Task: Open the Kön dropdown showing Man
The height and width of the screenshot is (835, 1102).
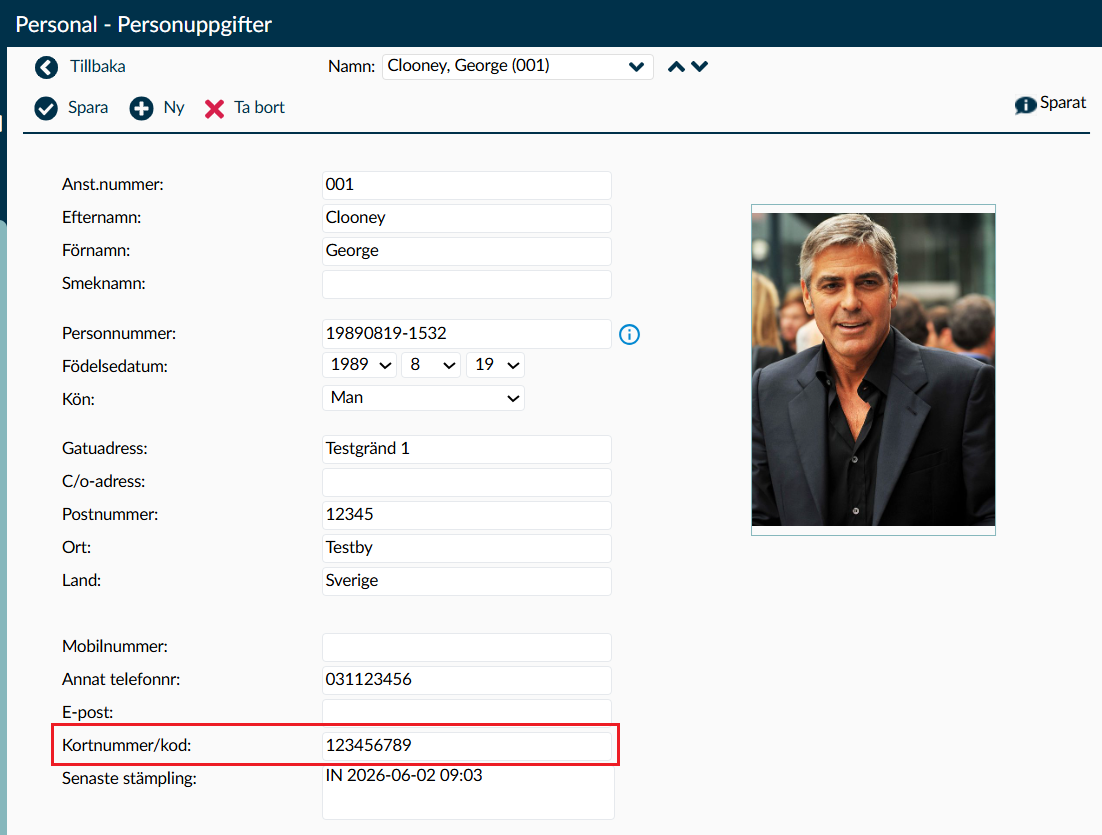Action: 423,398
